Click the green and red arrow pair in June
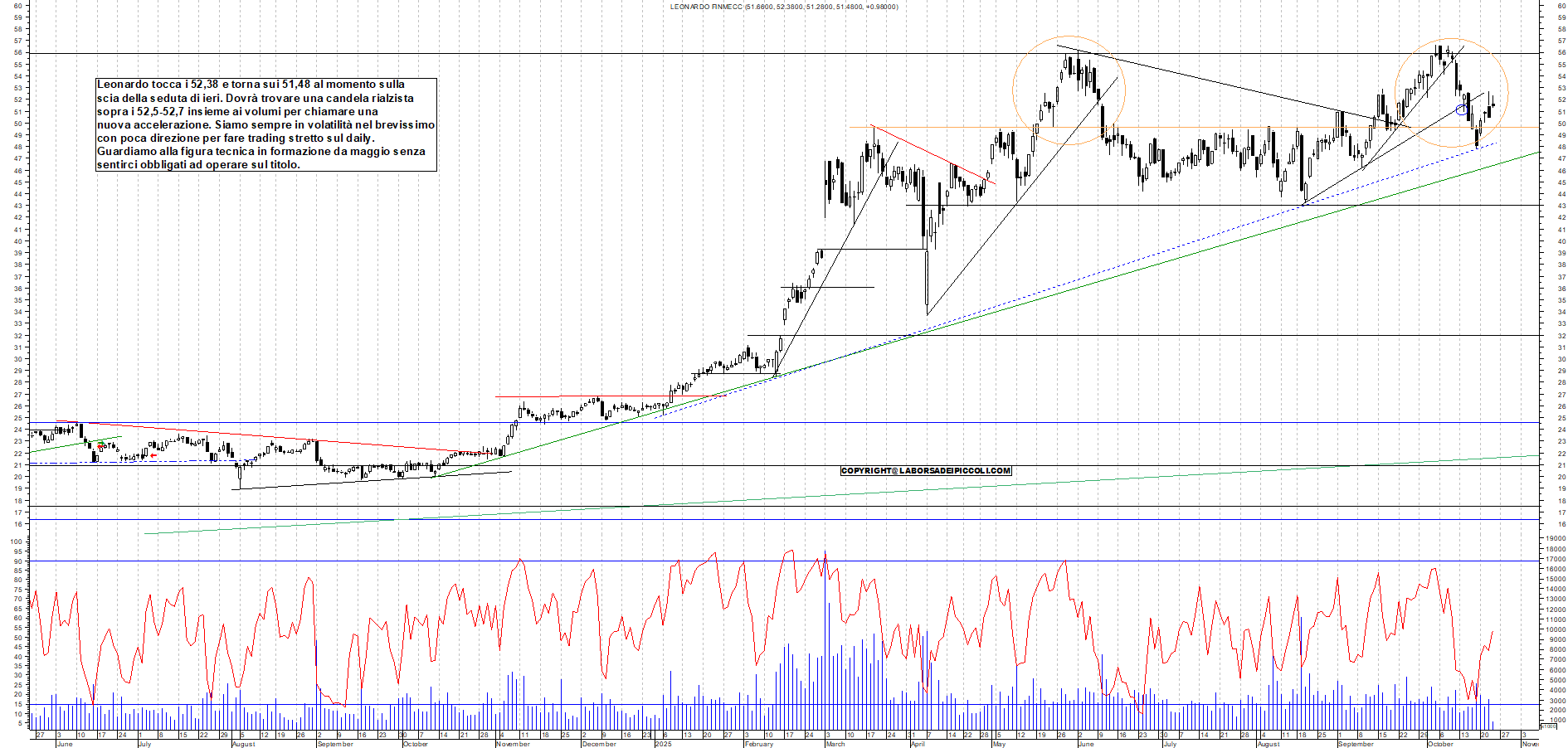The width and height of the screenshot is (1568, 748). [101, 445]
